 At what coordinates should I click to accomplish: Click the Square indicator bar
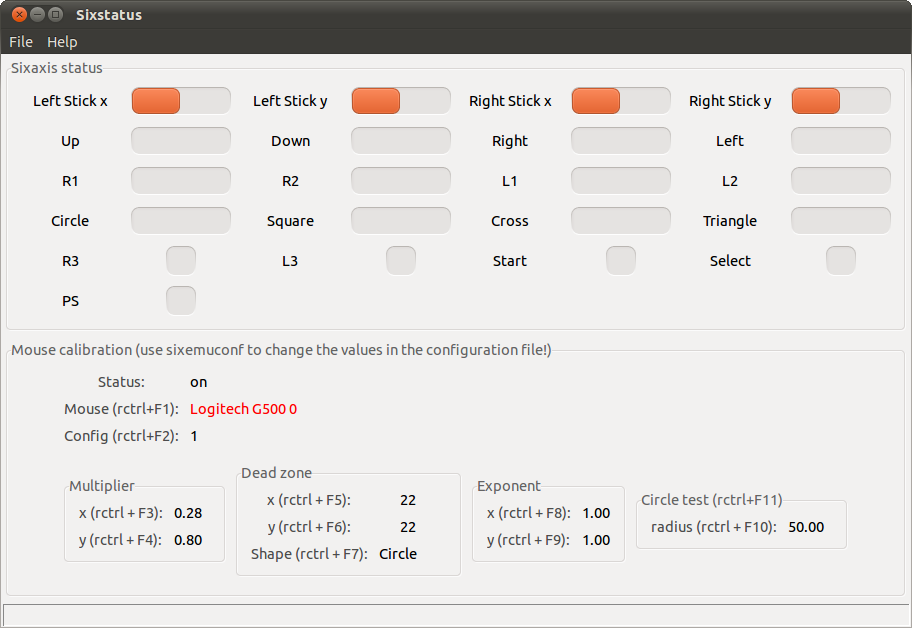[x=401, y=221]
